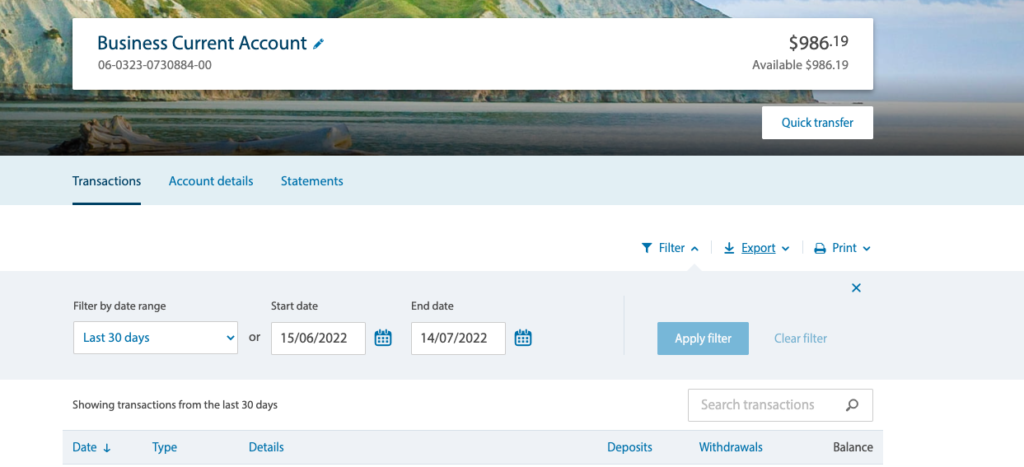Image resolution: width=1024 pixels, height=467 pixels.
Task: Open the Export dropdown menu
Action: [757, 248]
